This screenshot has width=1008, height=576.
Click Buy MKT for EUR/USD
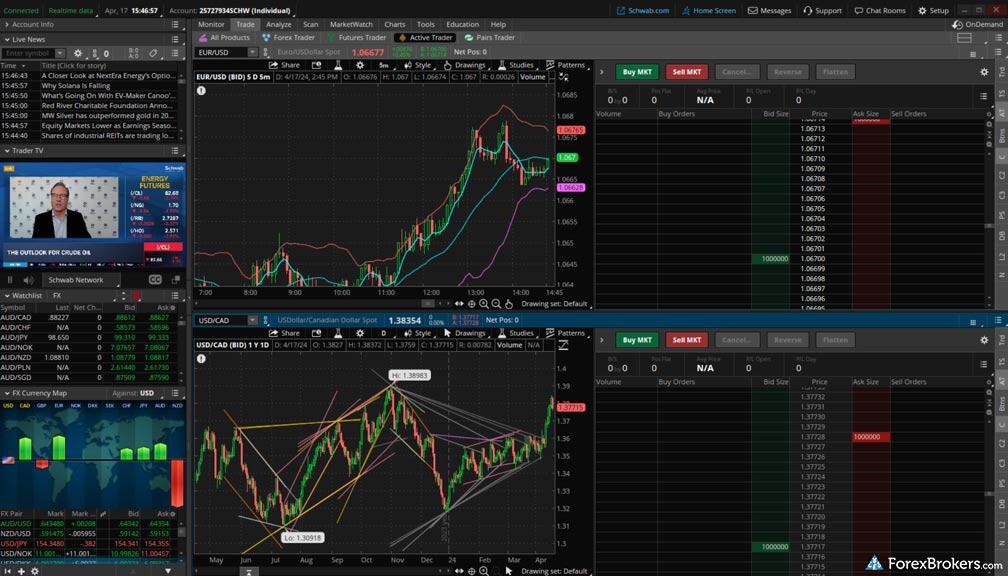click(x=636, y=72)
